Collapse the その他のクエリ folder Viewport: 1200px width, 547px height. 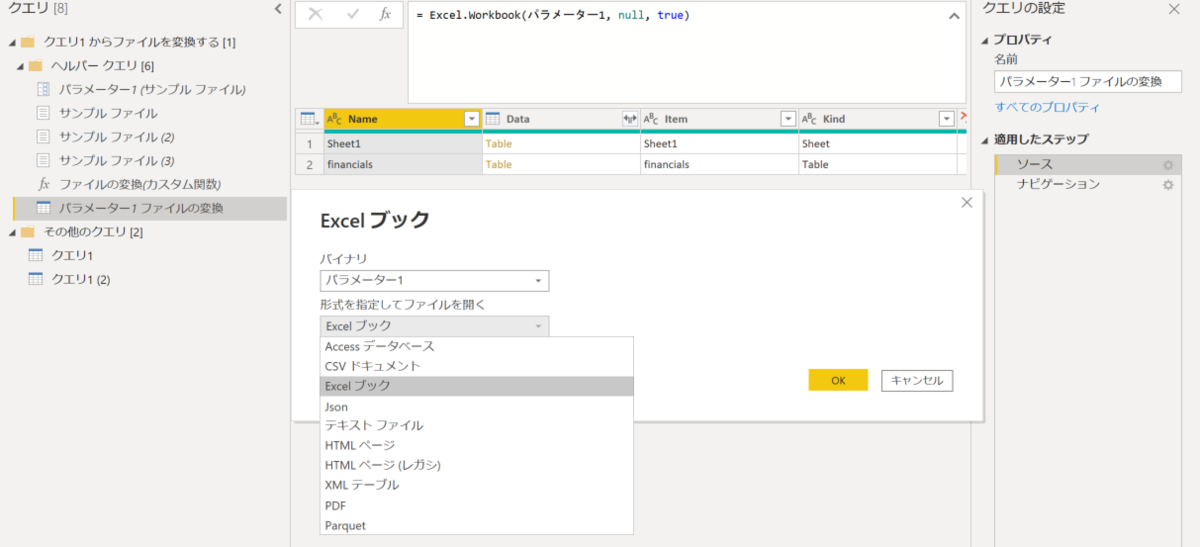point(11,232)
